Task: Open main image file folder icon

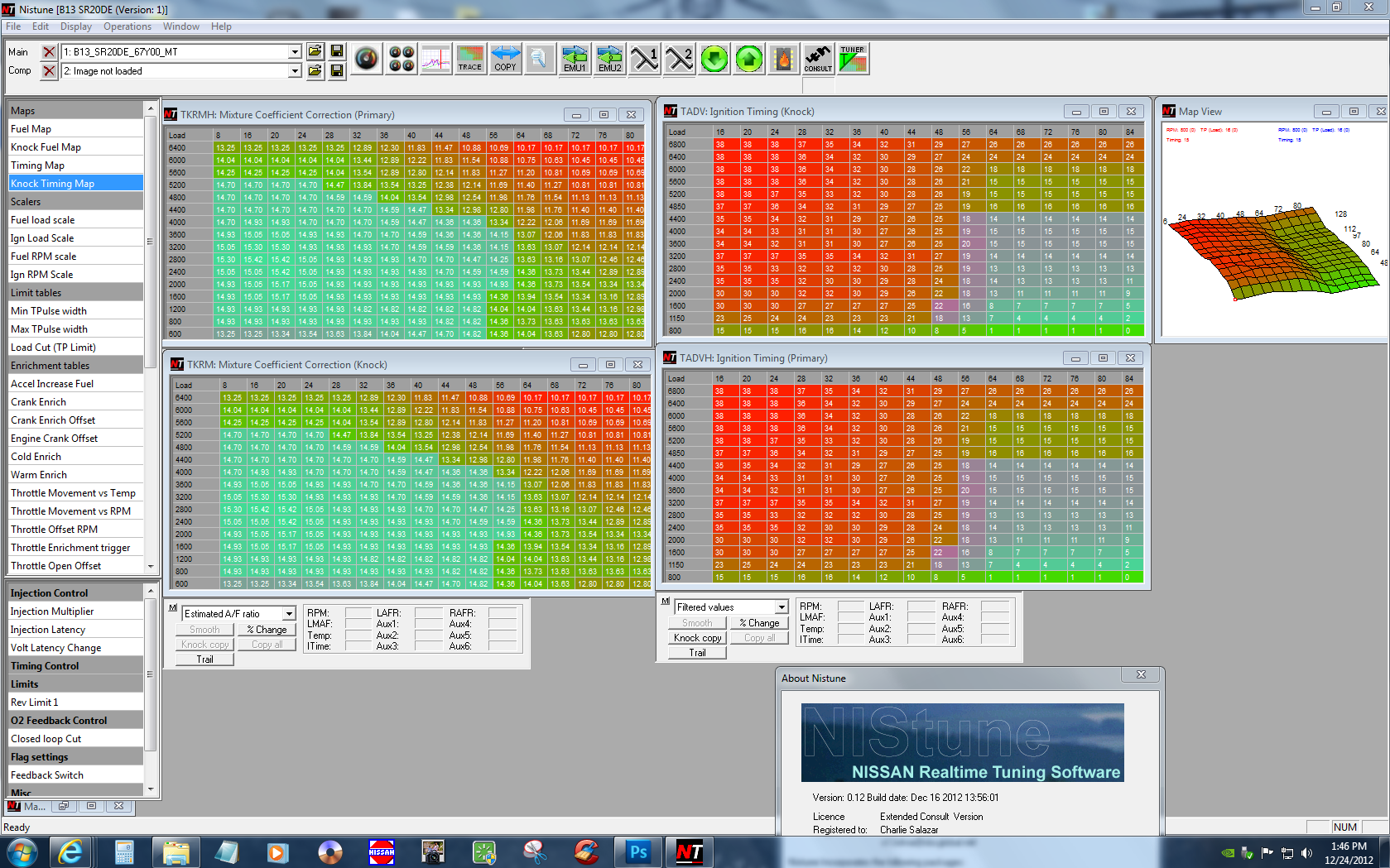Action: point(315,51)
